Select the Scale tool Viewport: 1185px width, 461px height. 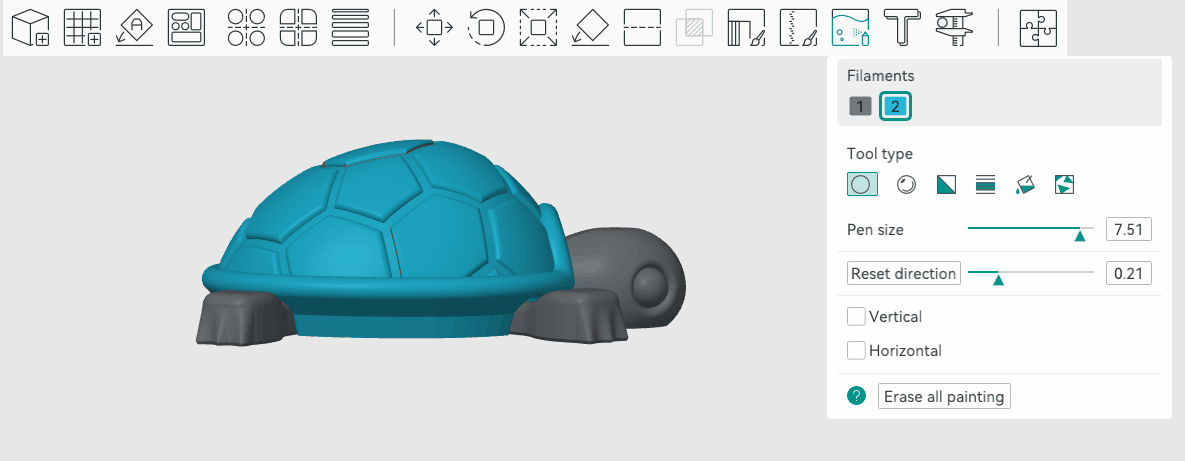538,28
